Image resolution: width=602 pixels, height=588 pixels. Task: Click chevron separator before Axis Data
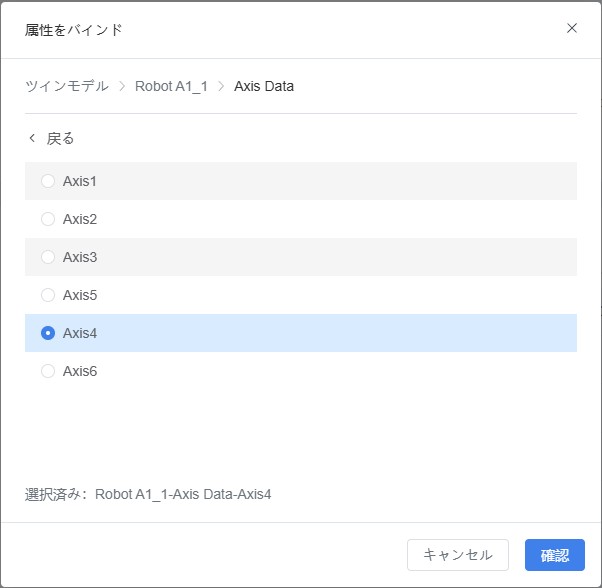point(221,86)
